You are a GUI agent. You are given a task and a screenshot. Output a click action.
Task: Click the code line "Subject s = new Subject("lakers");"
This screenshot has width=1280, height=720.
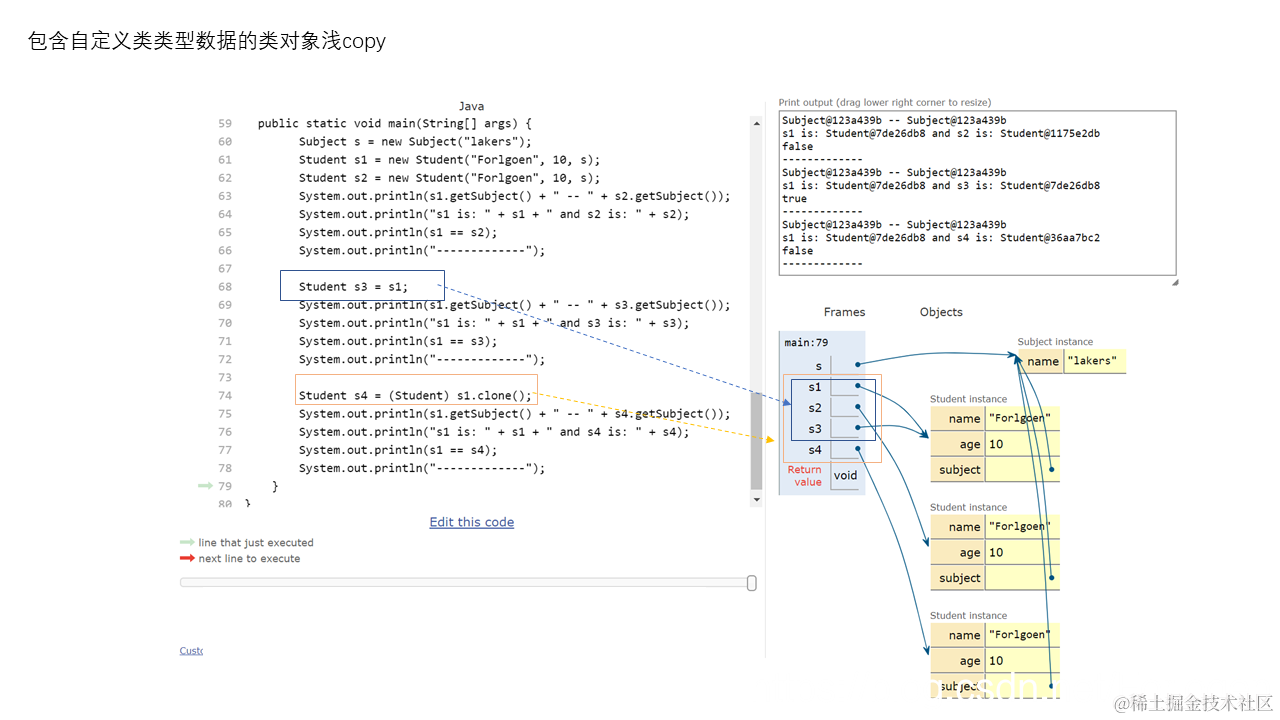coord(415,142)
